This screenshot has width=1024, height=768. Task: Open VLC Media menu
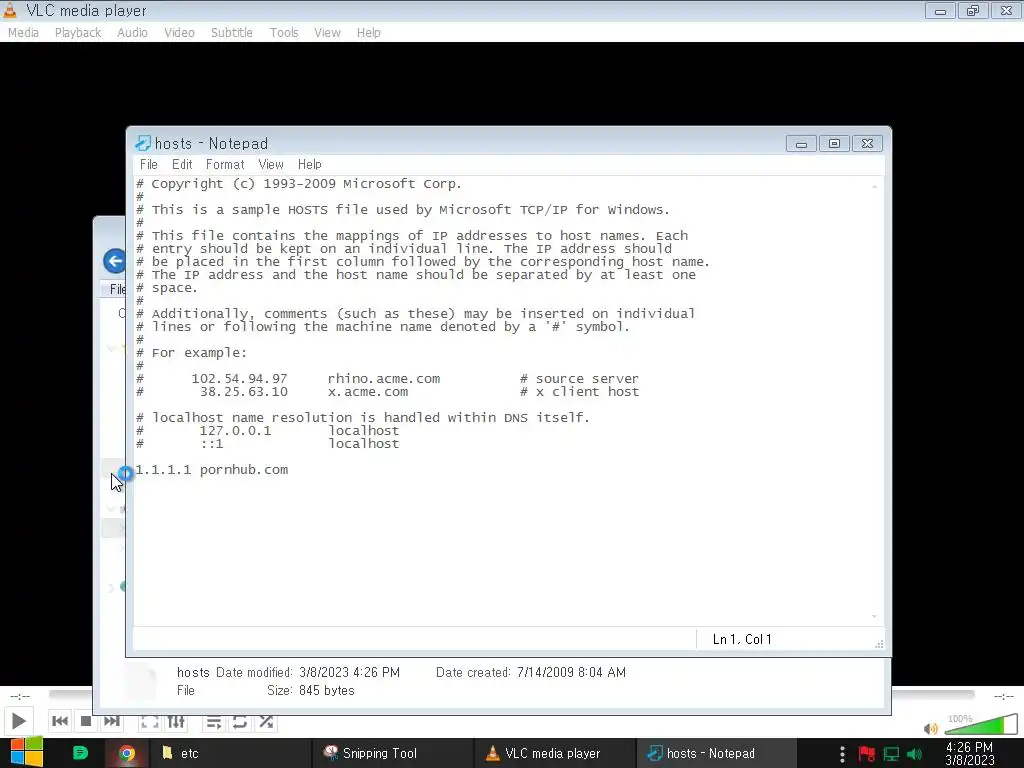24,33
